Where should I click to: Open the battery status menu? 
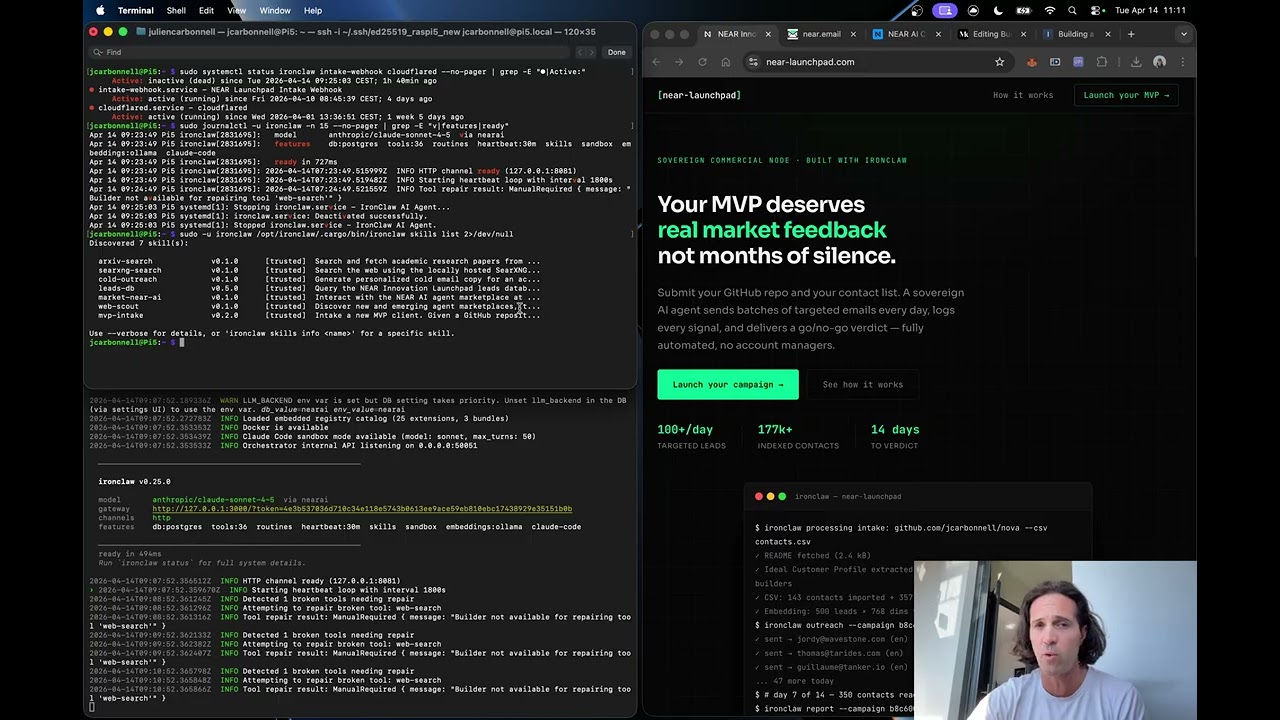pos(1023,11)
